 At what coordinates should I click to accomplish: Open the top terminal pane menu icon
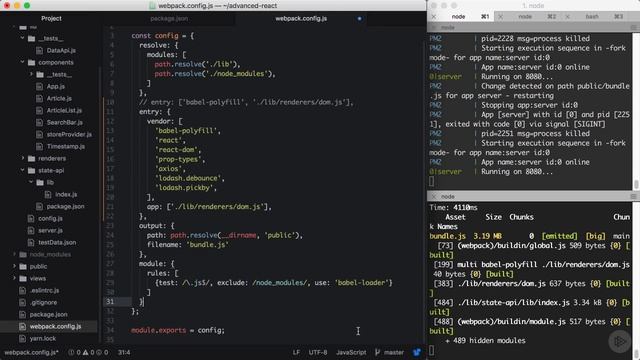pyautogui.click(x=634, y=27)
